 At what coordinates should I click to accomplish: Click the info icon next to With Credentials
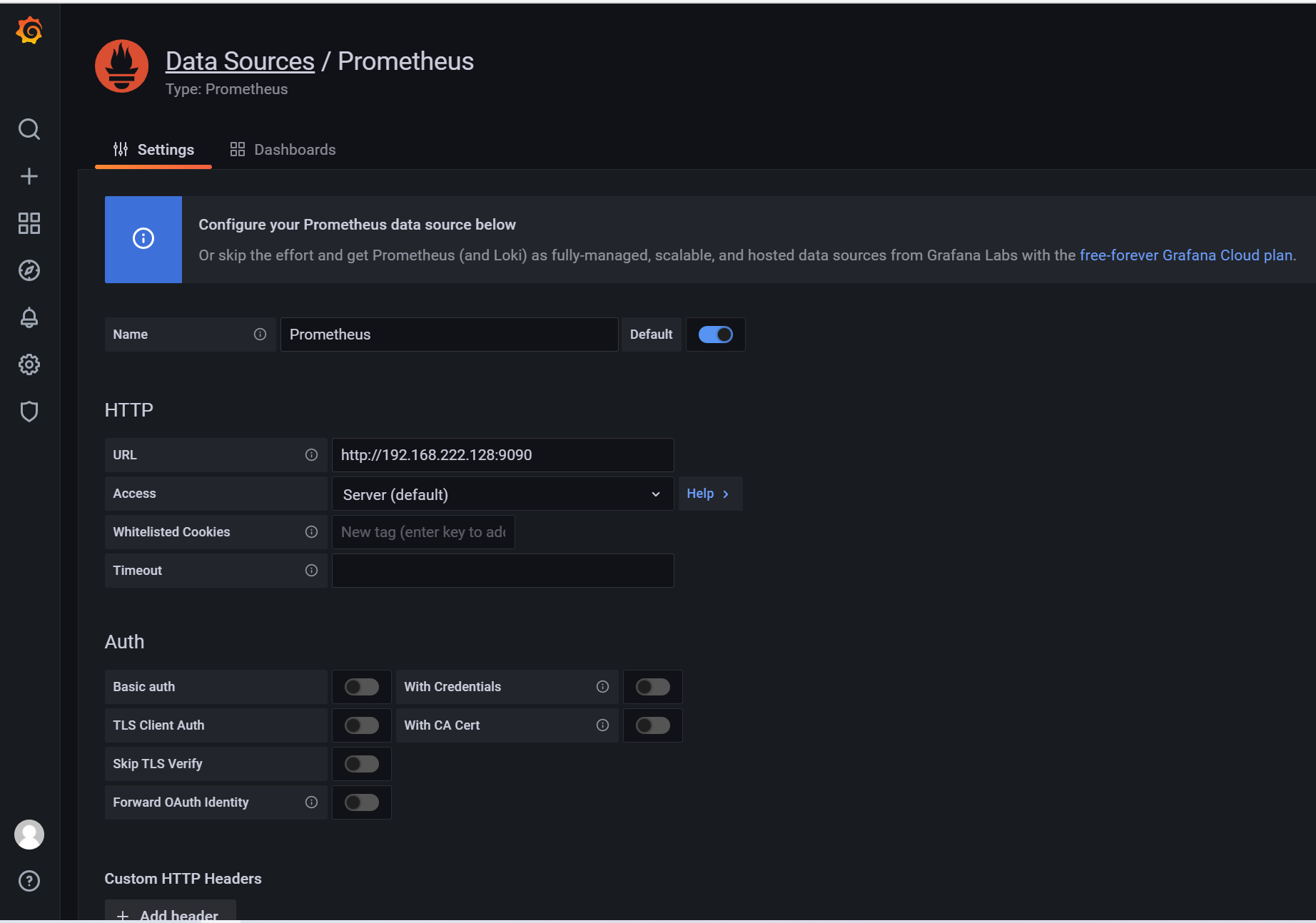point(603,687)
